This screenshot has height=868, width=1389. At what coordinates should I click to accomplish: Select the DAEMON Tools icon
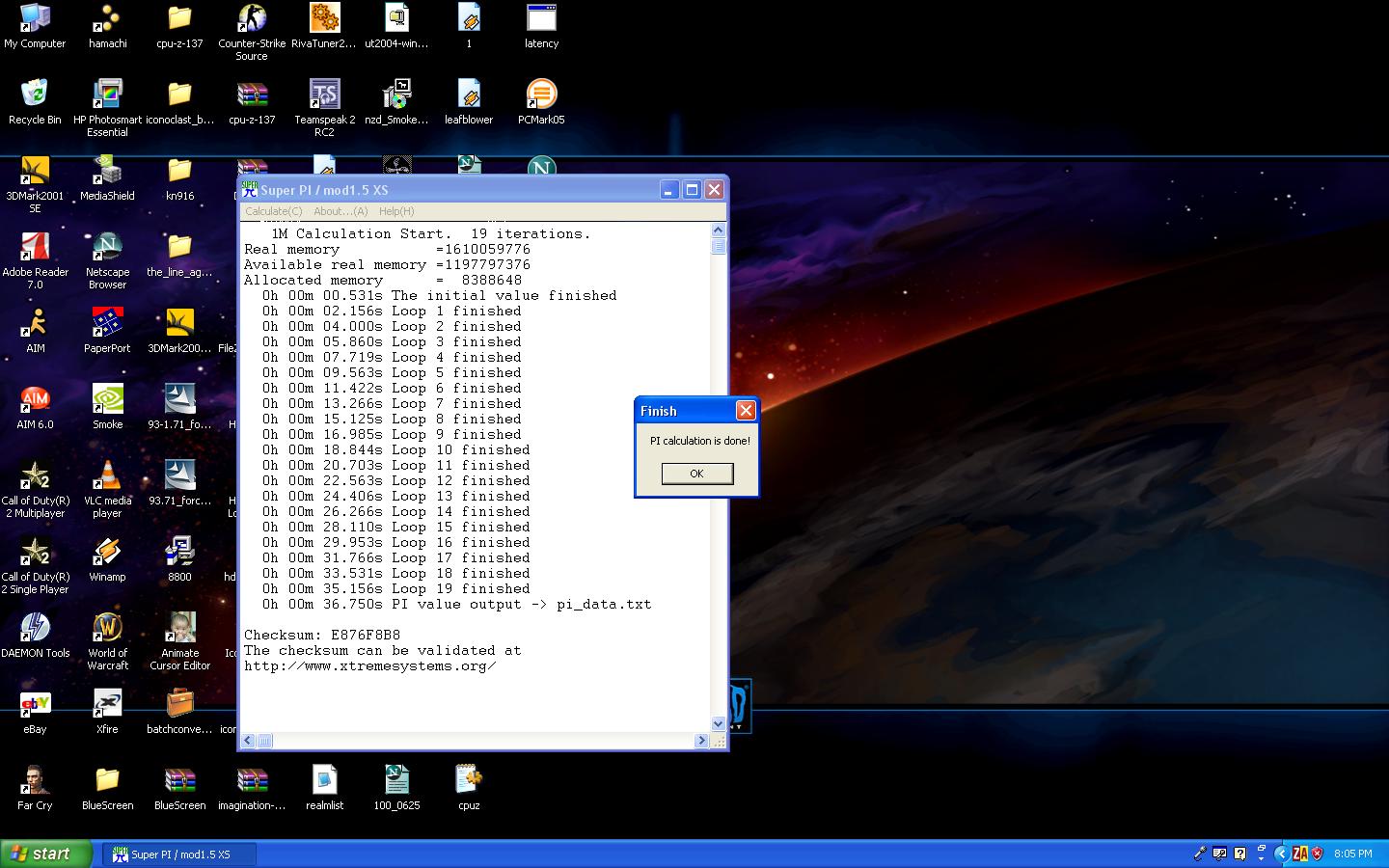(x=35, y=636)
